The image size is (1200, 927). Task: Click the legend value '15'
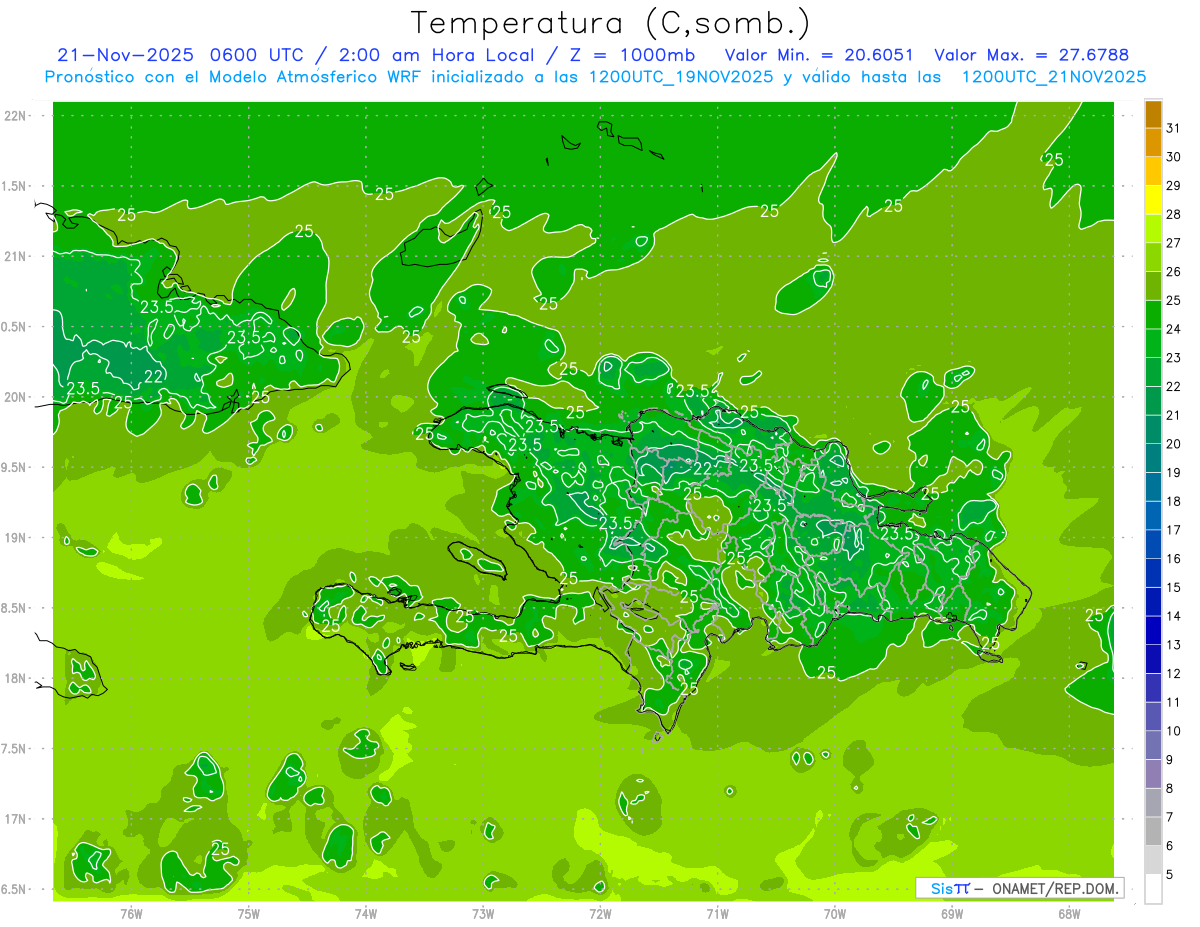(1174, 587)
